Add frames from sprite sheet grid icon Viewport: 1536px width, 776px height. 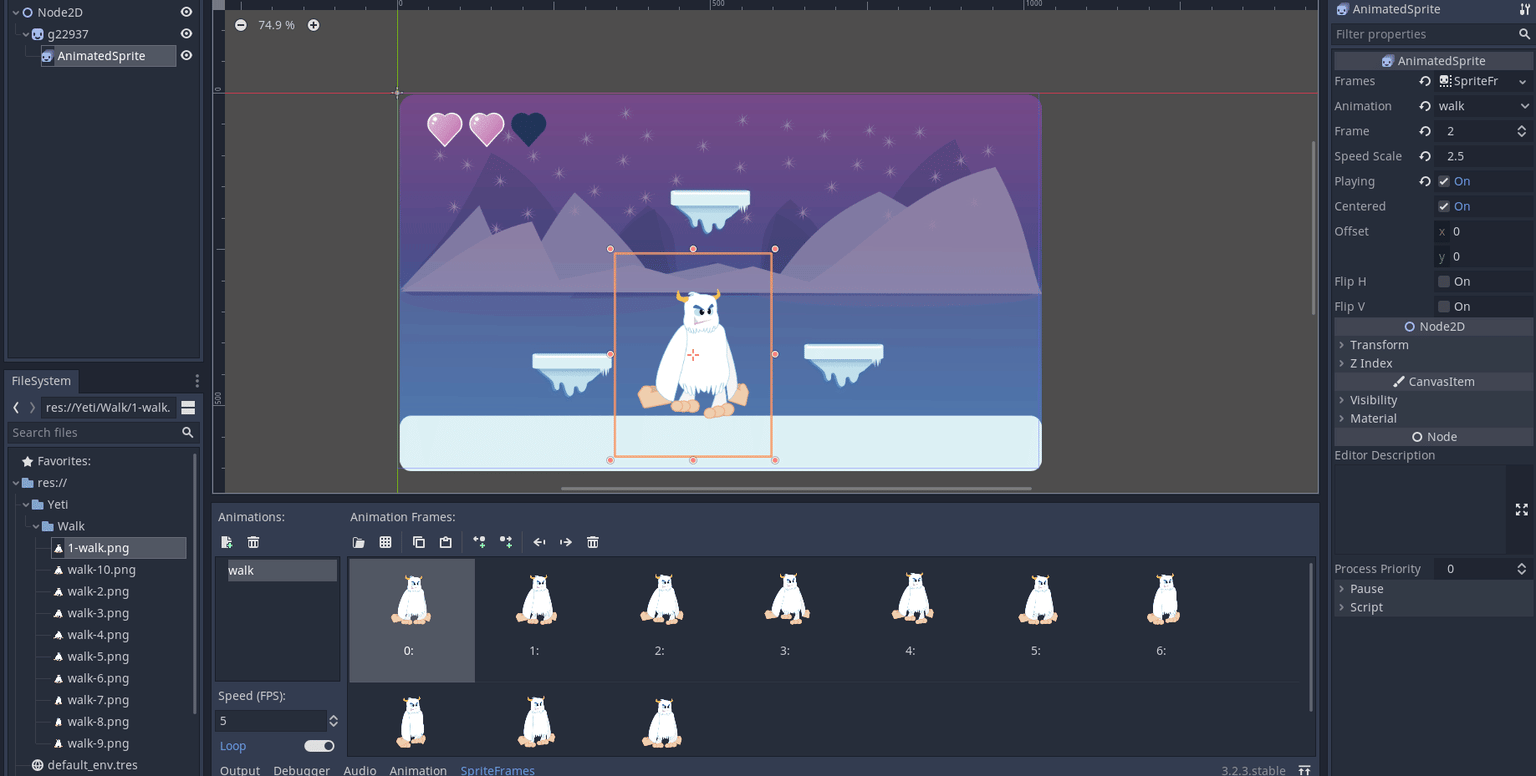click(x=385, y=542)
